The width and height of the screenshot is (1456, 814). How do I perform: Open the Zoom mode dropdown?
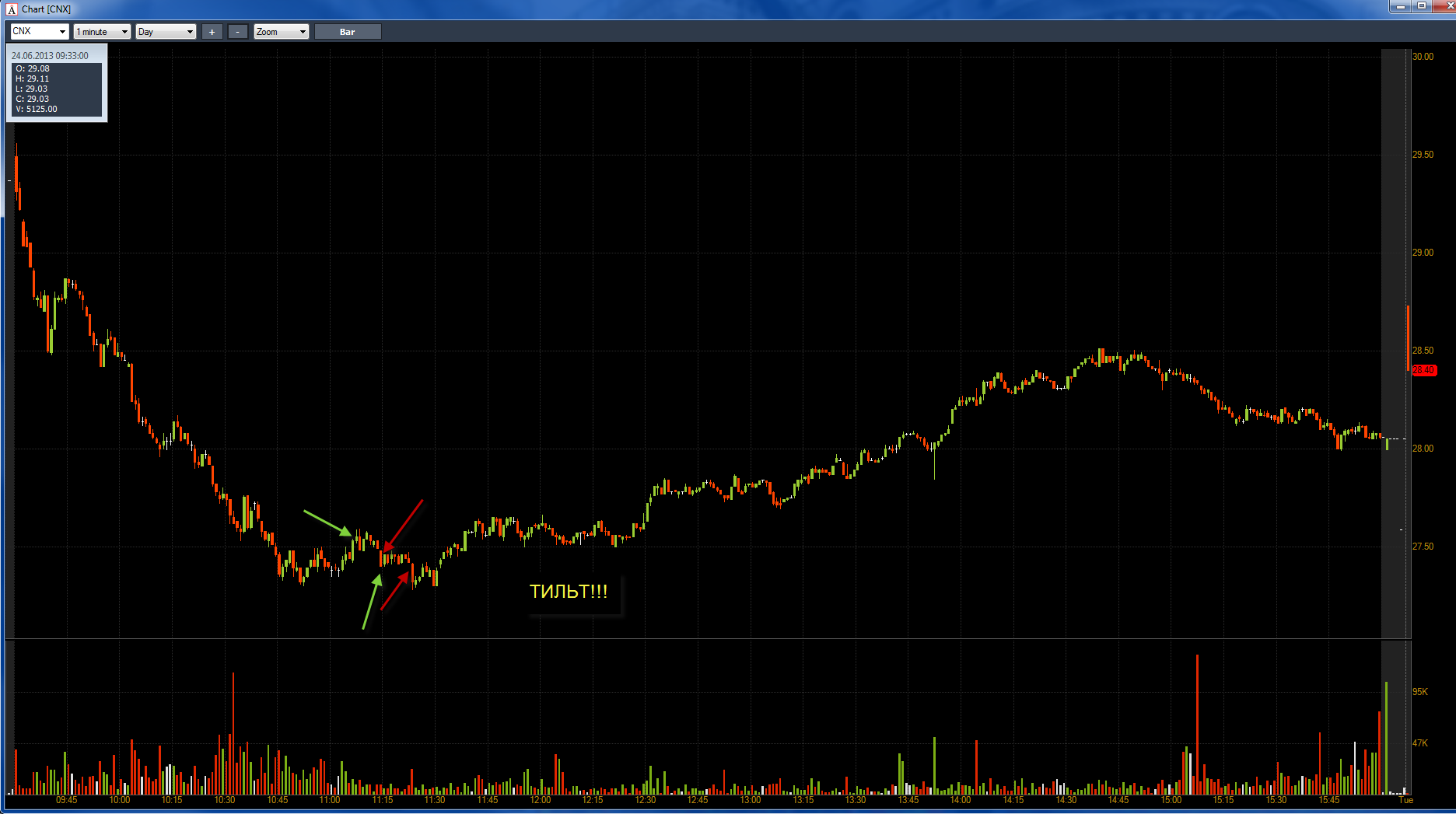point(282,31)
